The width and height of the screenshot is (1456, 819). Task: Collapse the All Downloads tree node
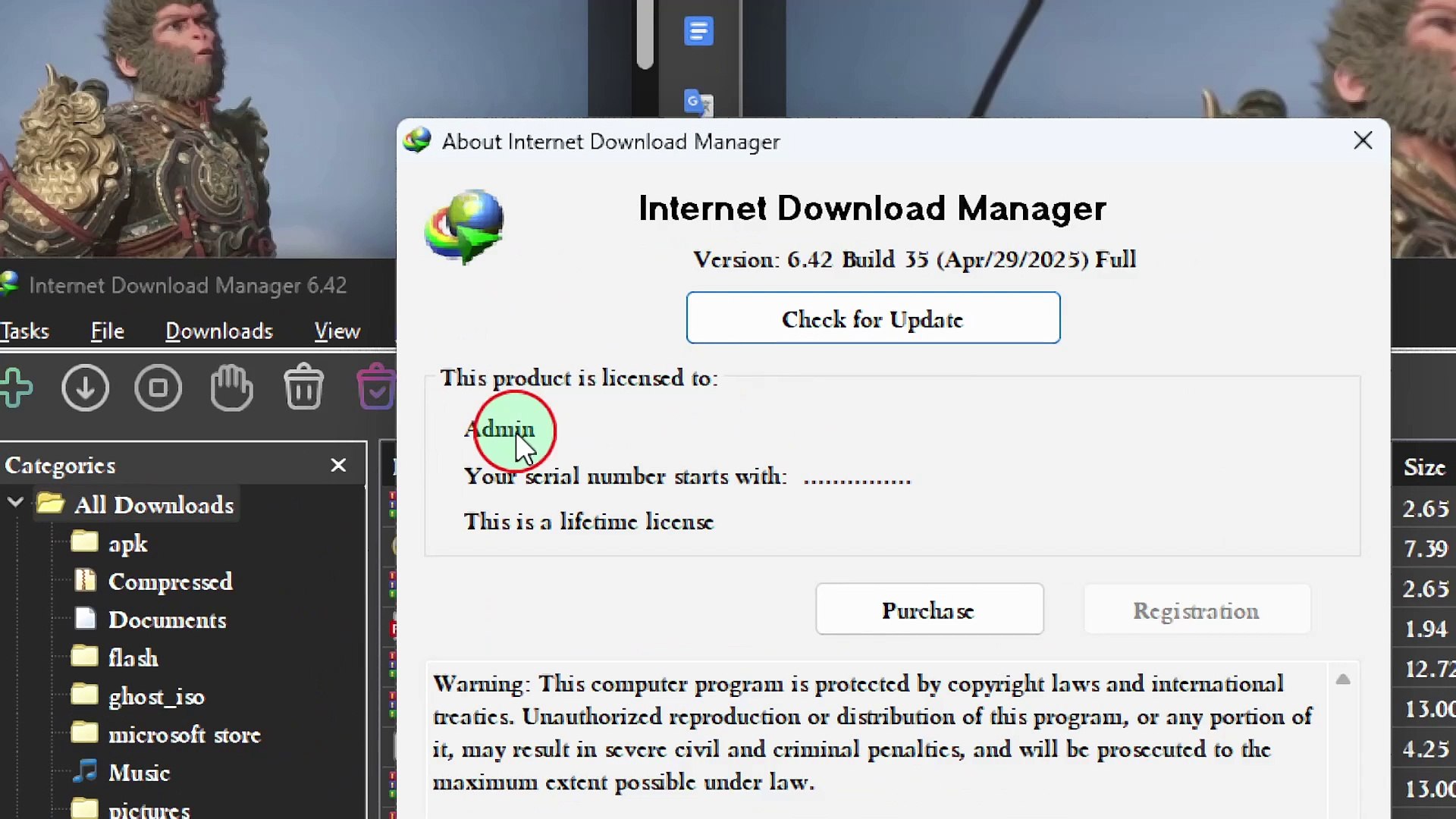[x=15, y=503]
